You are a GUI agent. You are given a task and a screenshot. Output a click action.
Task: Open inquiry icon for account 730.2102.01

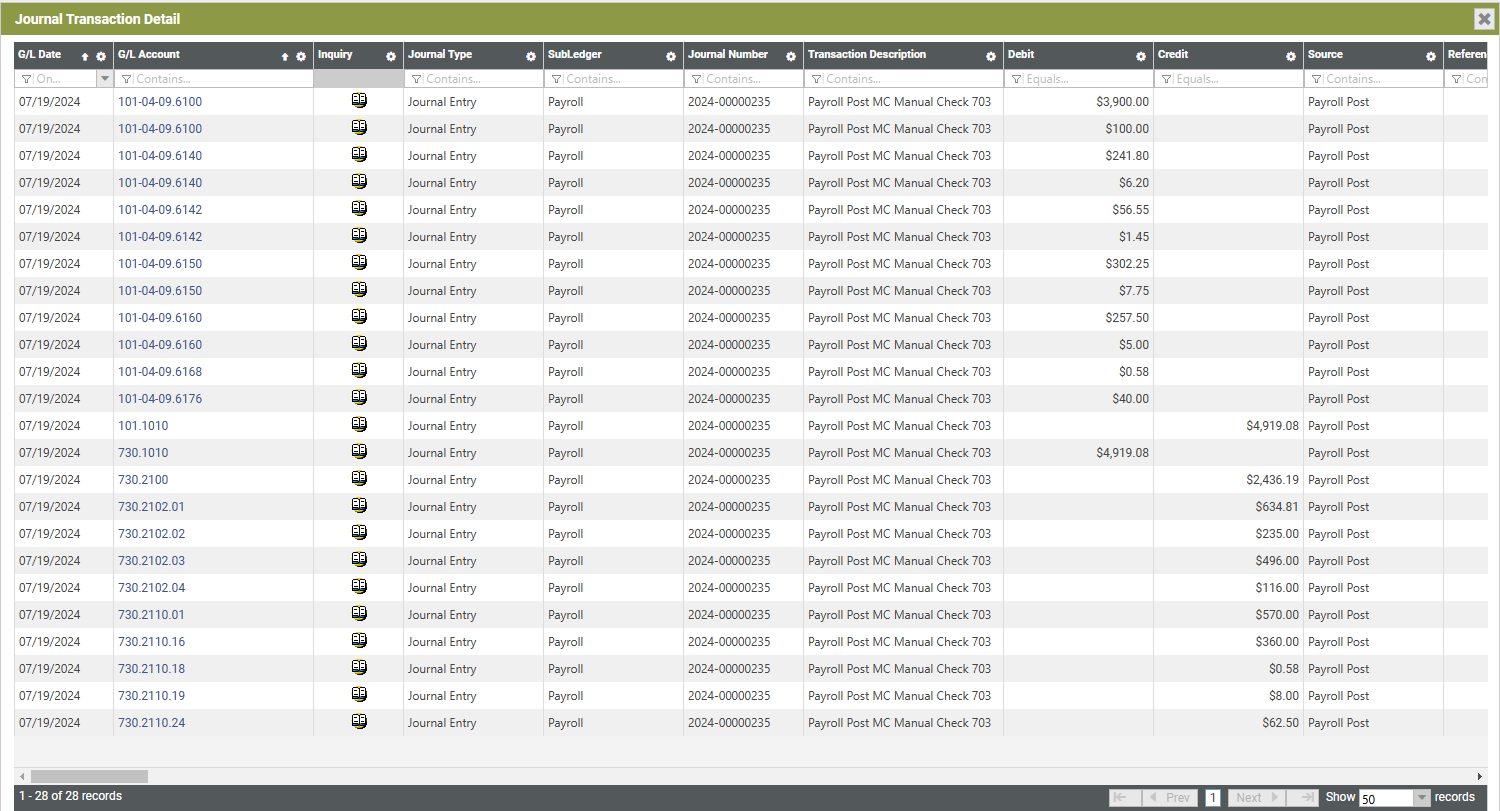click(x=359, y=505)
